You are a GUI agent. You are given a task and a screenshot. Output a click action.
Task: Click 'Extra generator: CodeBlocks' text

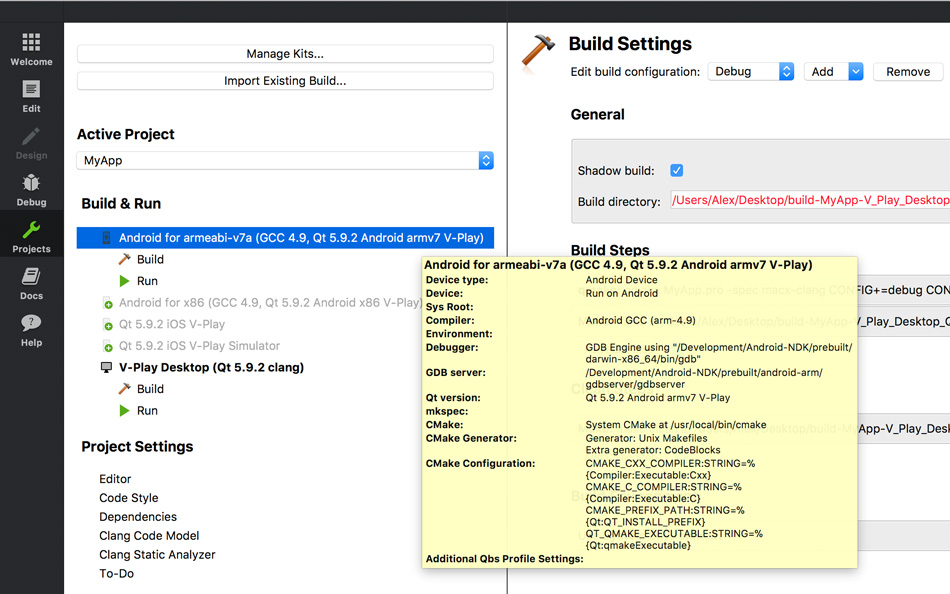point(653,450)
